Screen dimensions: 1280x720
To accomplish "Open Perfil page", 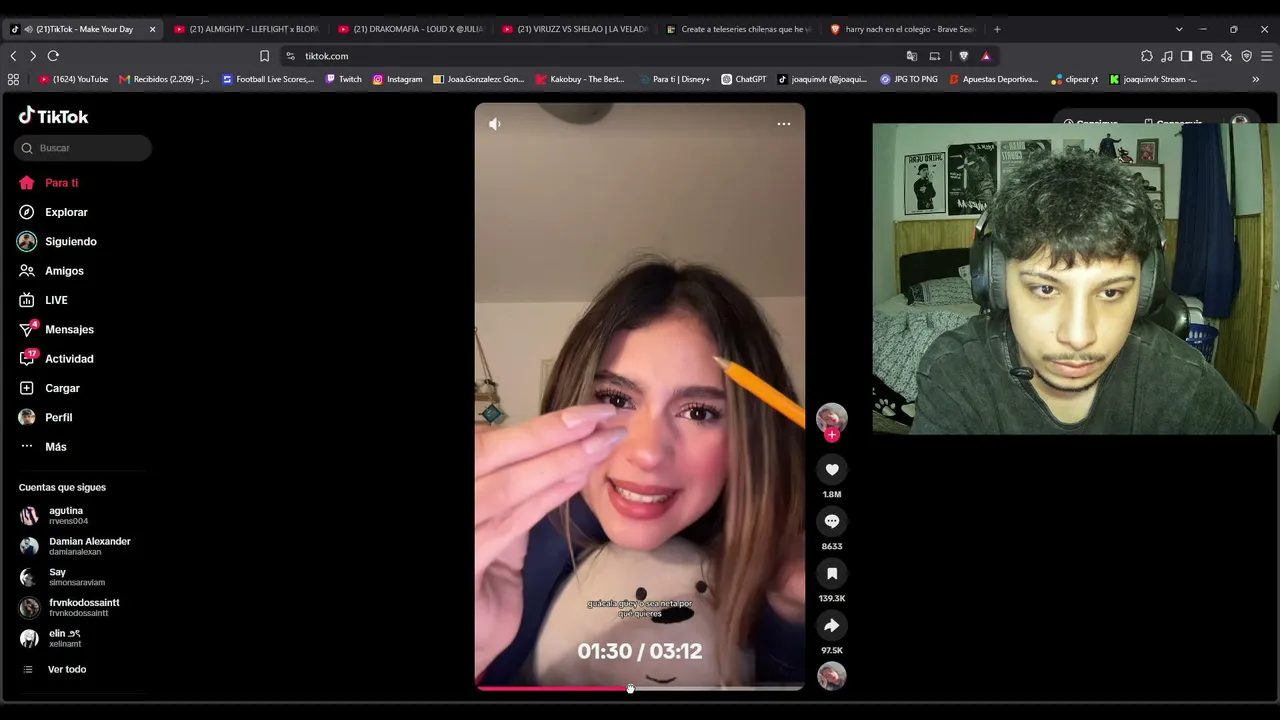I will pyautogui.click(x=45, y=417).
